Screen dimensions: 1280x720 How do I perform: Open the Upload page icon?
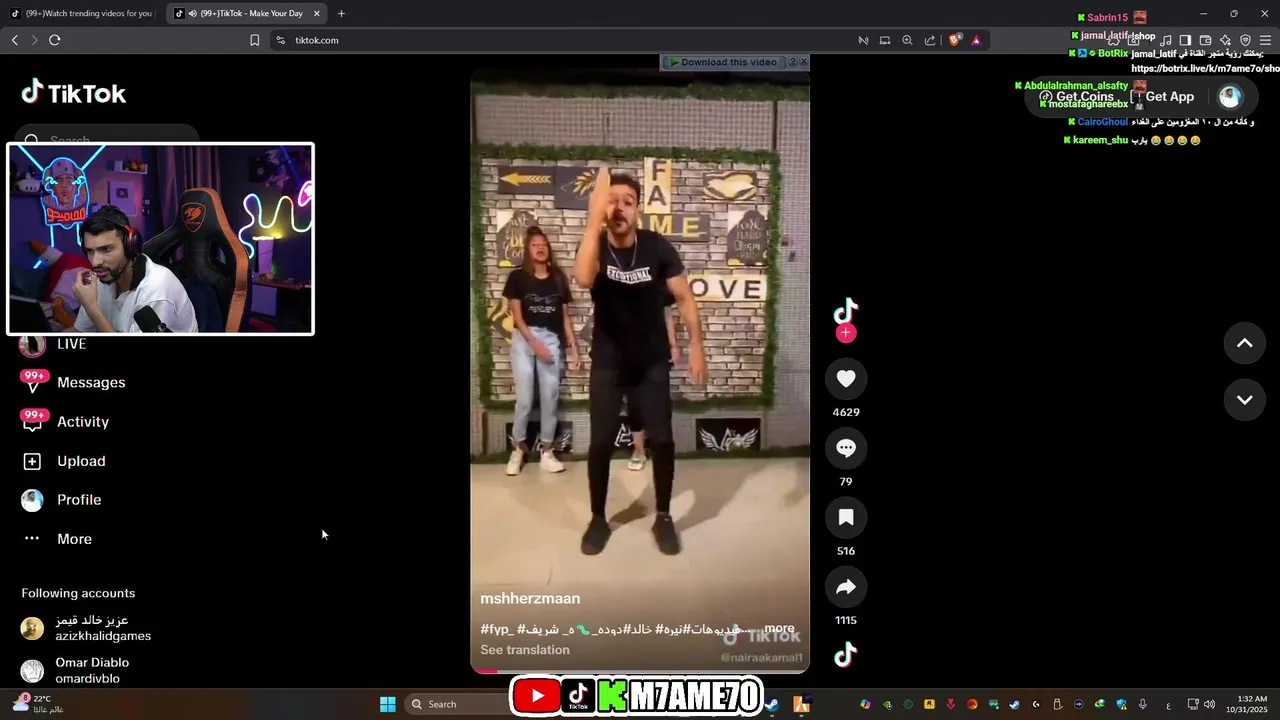click(32, 461)
